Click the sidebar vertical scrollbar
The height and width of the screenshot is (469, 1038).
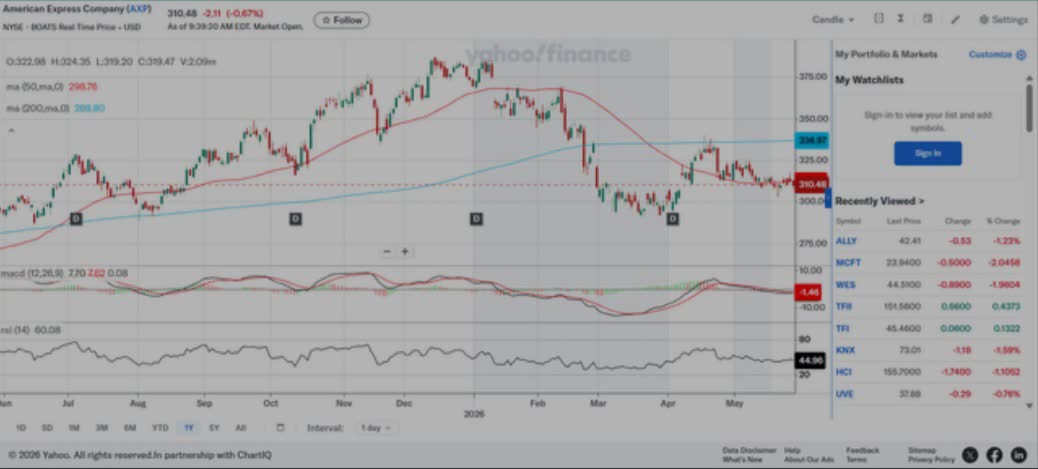click(1029, 106)
